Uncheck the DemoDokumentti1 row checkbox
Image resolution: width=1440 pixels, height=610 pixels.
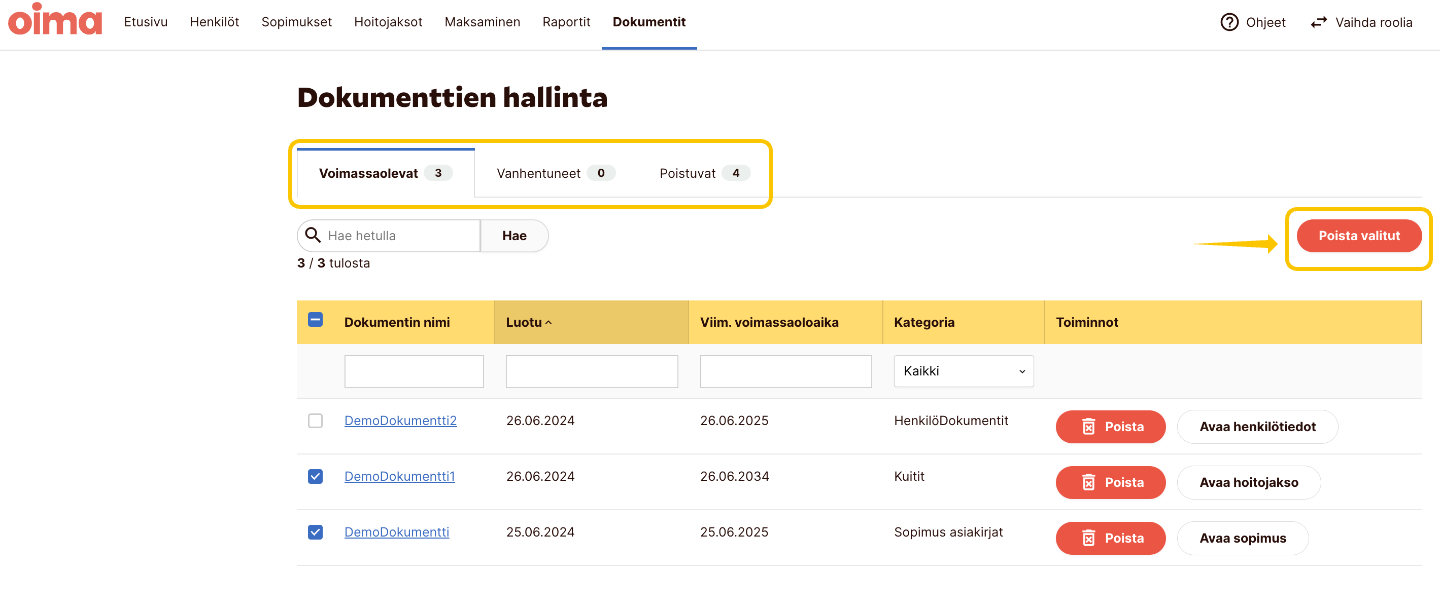coord(315,477)
